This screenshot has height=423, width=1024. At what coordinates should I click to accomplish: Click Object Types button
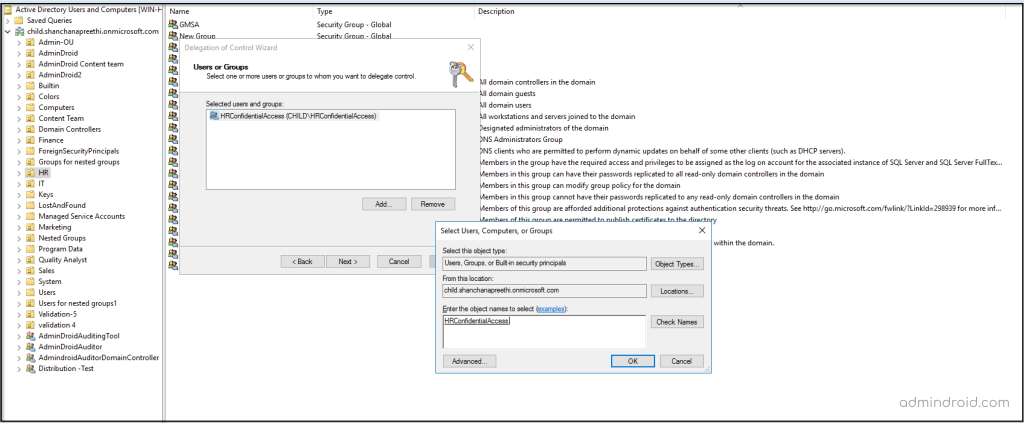point(678,264)
